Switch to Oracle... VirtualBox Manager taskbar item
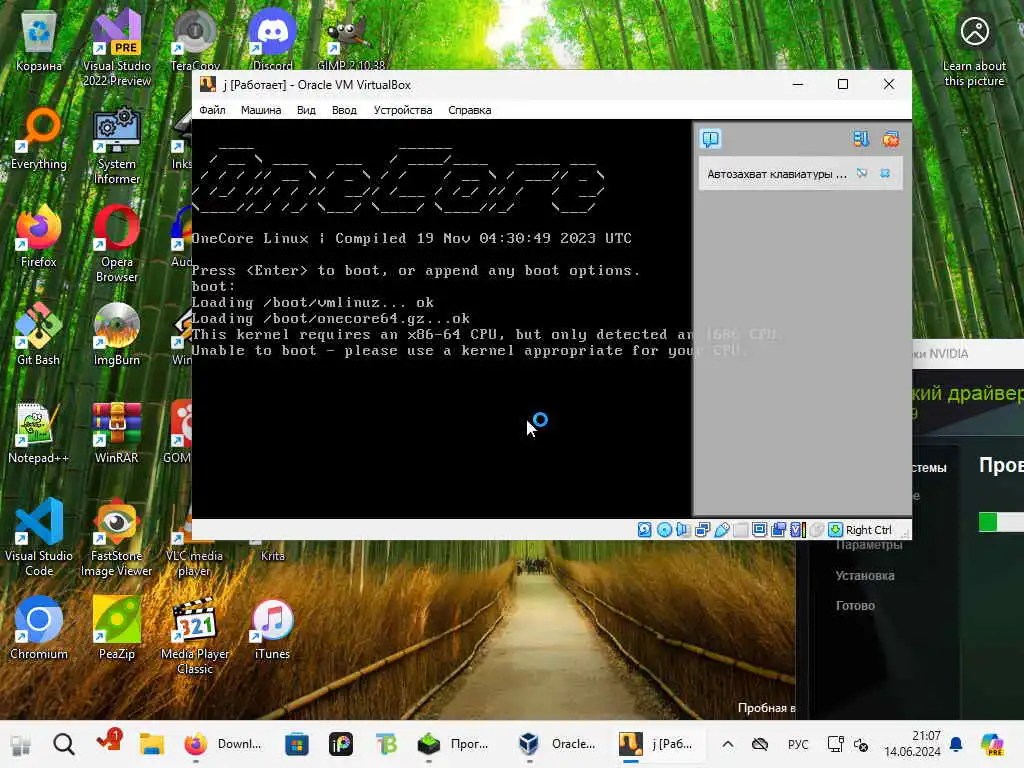 coord(557,744)
